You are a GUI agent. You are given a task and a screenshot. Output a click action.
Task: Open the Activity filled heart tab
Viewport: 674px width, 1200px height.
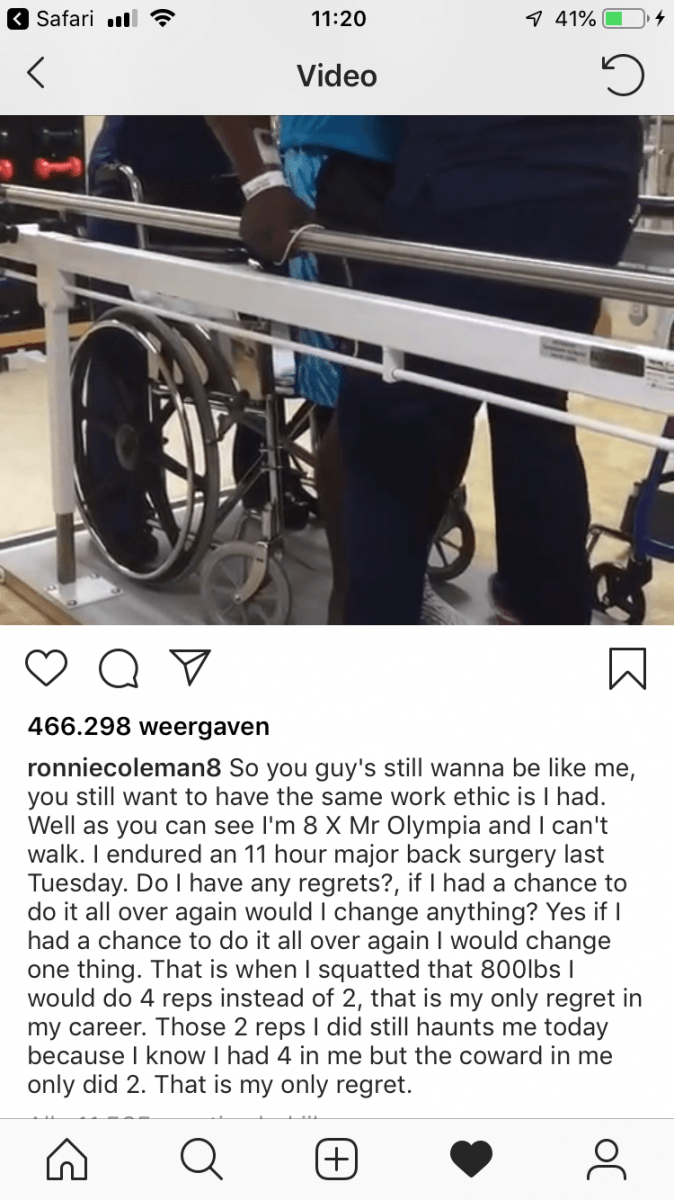tap(471, 1160)
